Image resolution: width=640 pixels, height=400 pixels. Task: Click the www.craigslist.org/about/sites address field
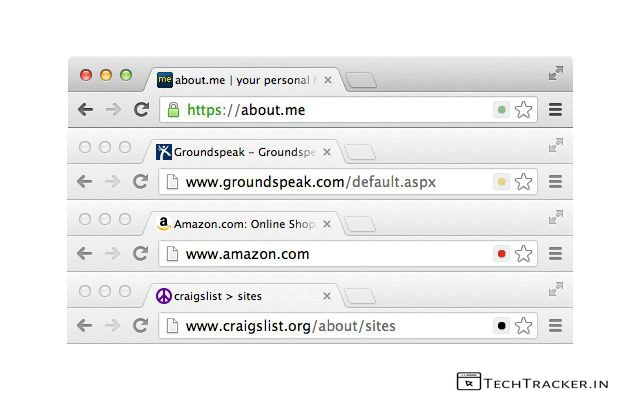click(327, 326)
